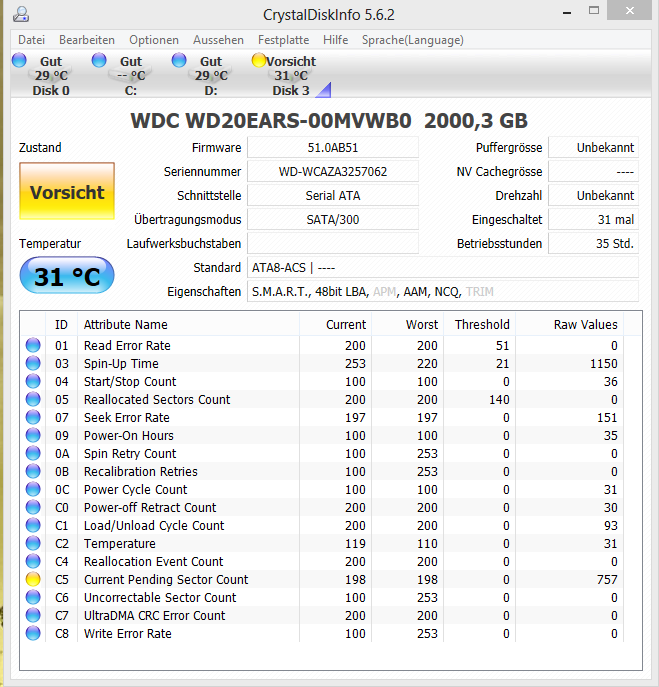
Task: Click the raw value 1150 for Spin-Up Time
Action: [x=604, y=364]
